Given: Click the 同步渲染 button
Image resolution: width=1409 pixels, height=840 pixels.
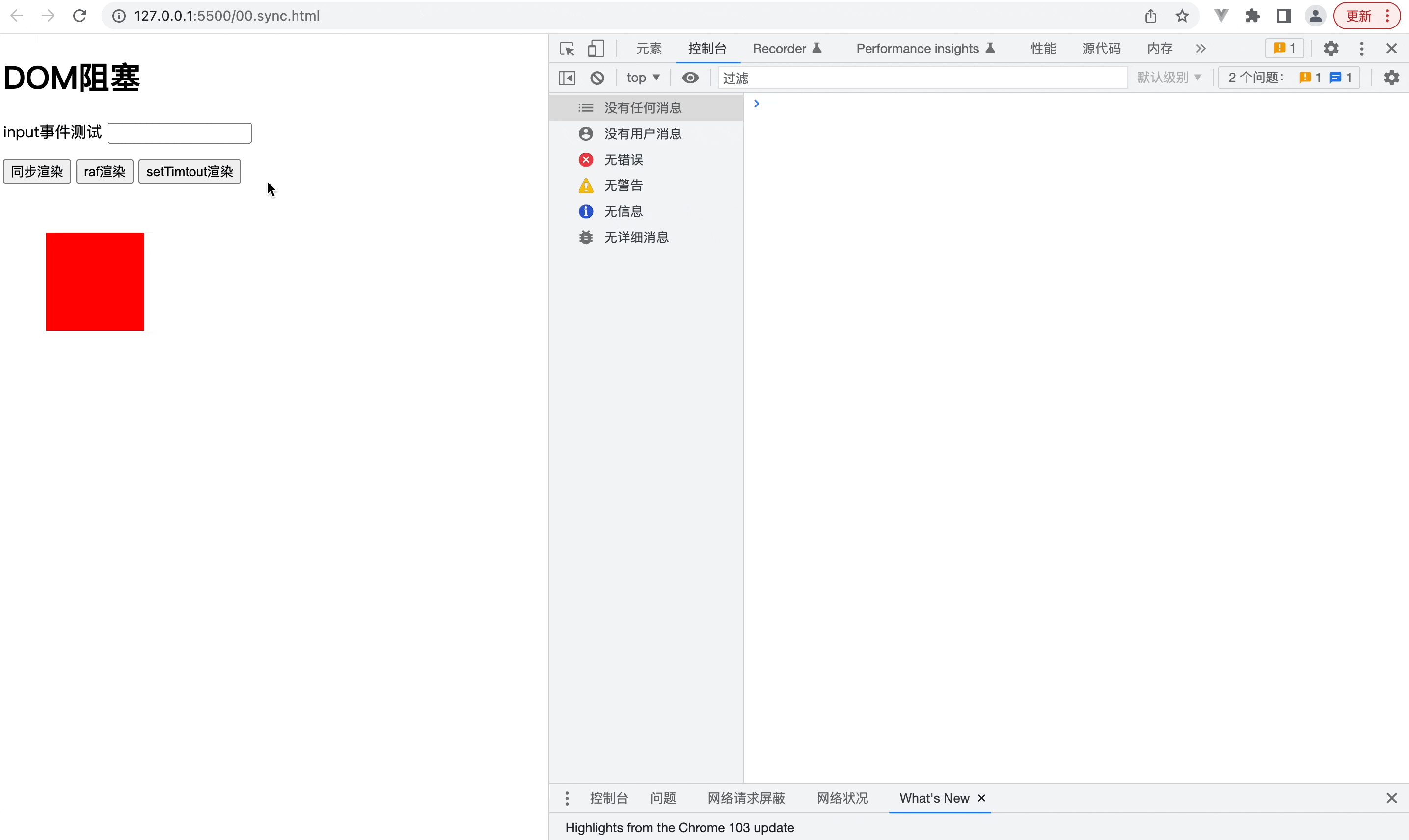Looking at the screenshot, I should click(37, 172).
